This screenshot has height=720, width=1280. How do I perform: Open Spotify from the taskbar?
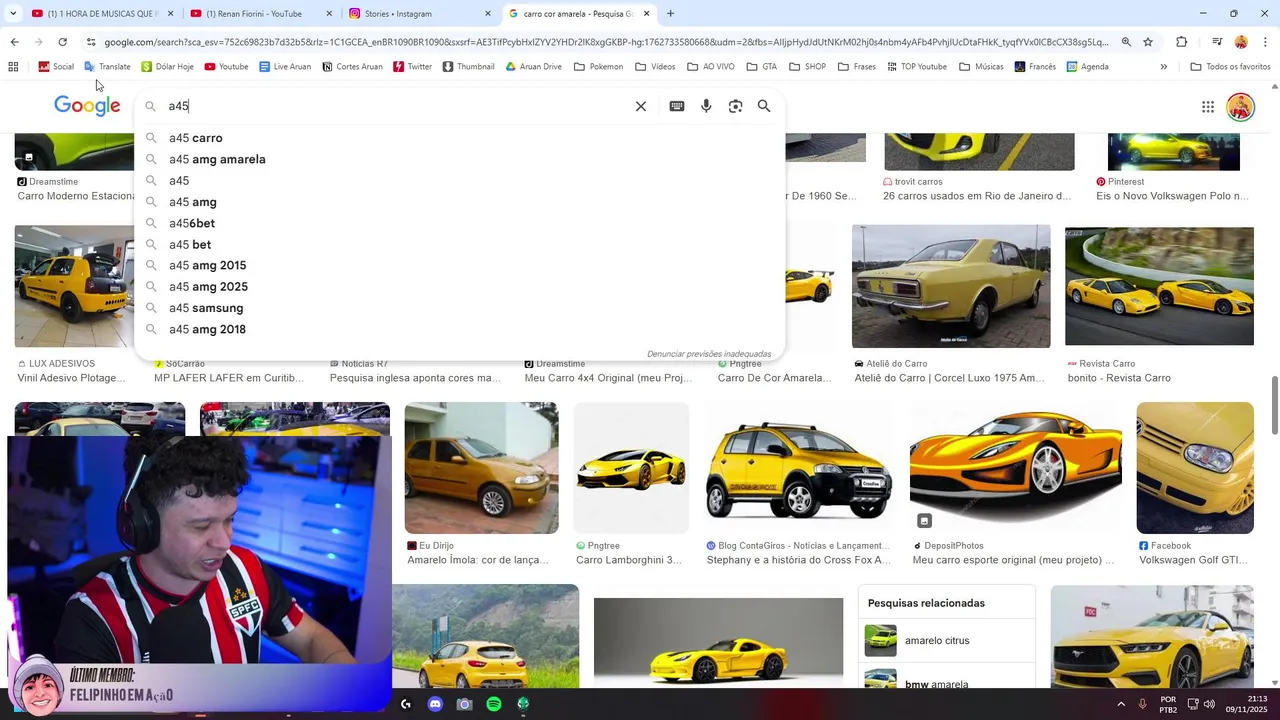(x=494, y=704)
